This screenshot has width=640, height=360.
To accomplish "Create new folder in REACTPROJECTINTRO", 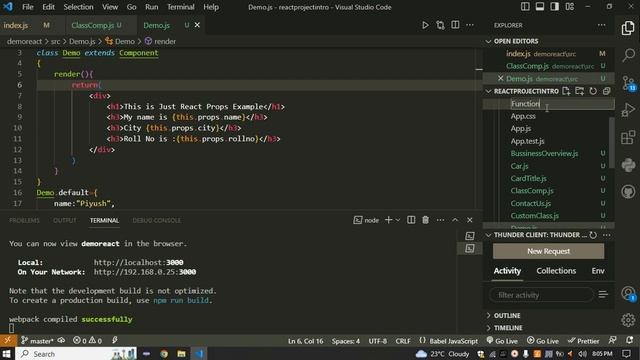I will [580, 91].
